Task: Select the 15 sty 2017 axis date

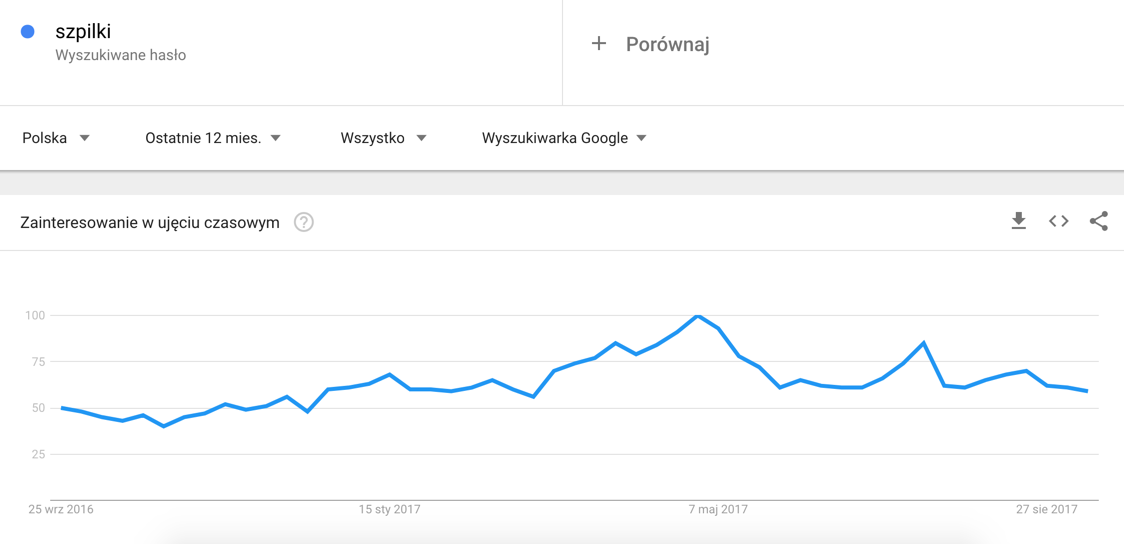Action: [x=390, y=509]
